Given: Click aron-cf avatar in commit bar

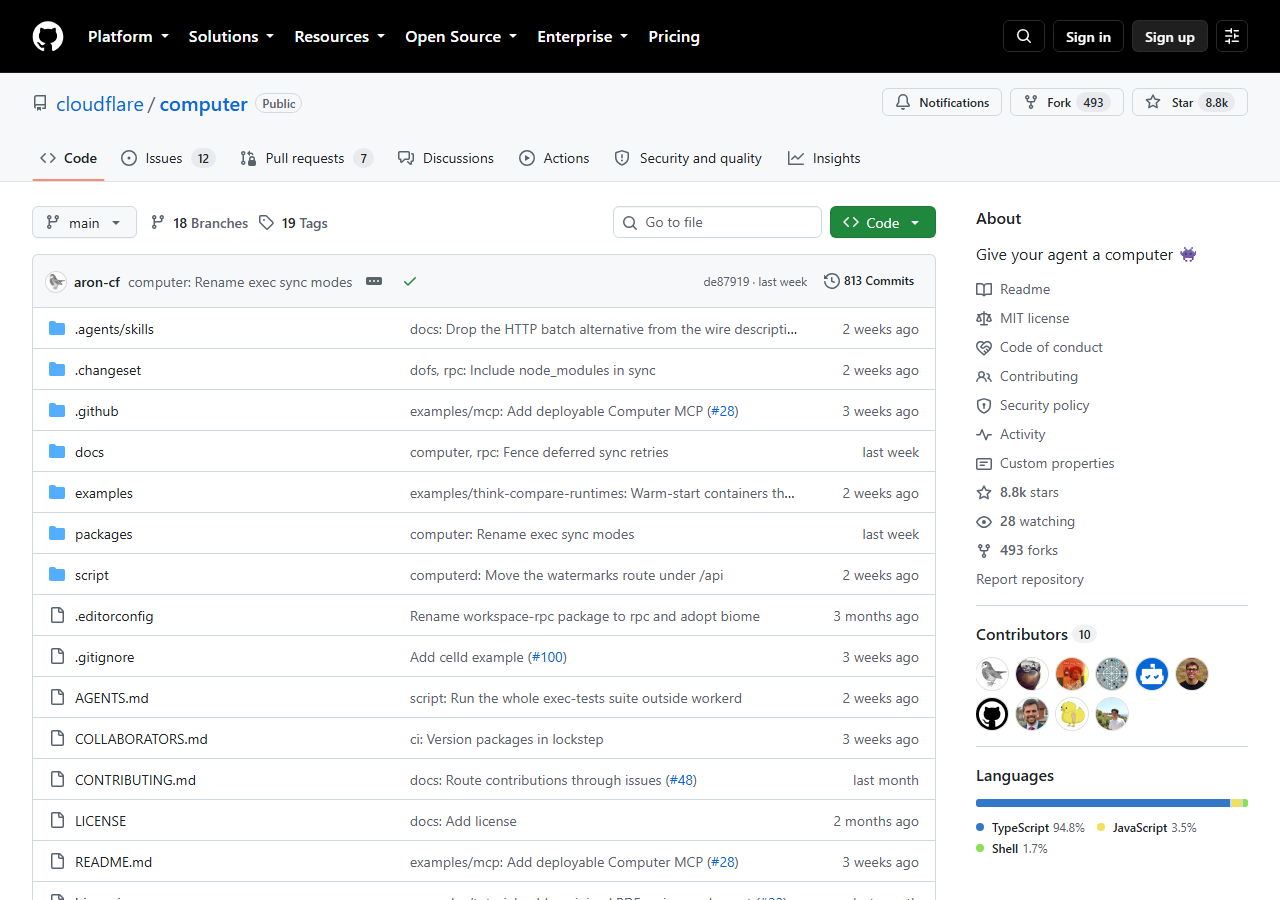Looking at the screenshot, I should point(56,281).
